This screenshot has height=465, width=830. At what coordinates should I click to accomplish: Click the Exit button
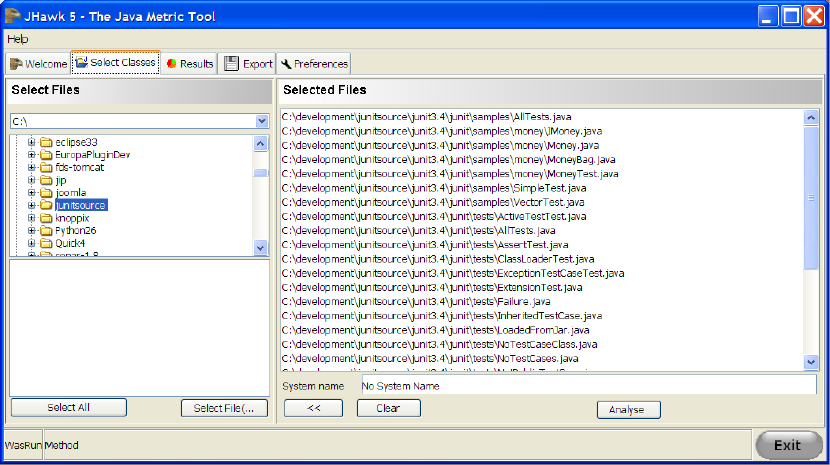(788, 445)
